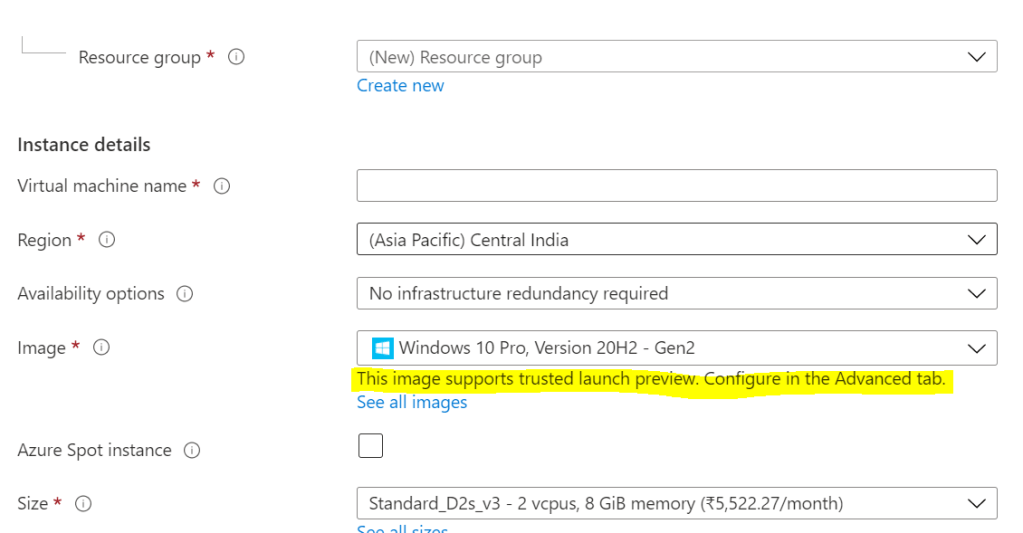This screenshot has height=533, width=1023.
Task: Open the Size dropdown showing Standard_D2s_v3
Action: pyautogui.click(x=676, y=504)
